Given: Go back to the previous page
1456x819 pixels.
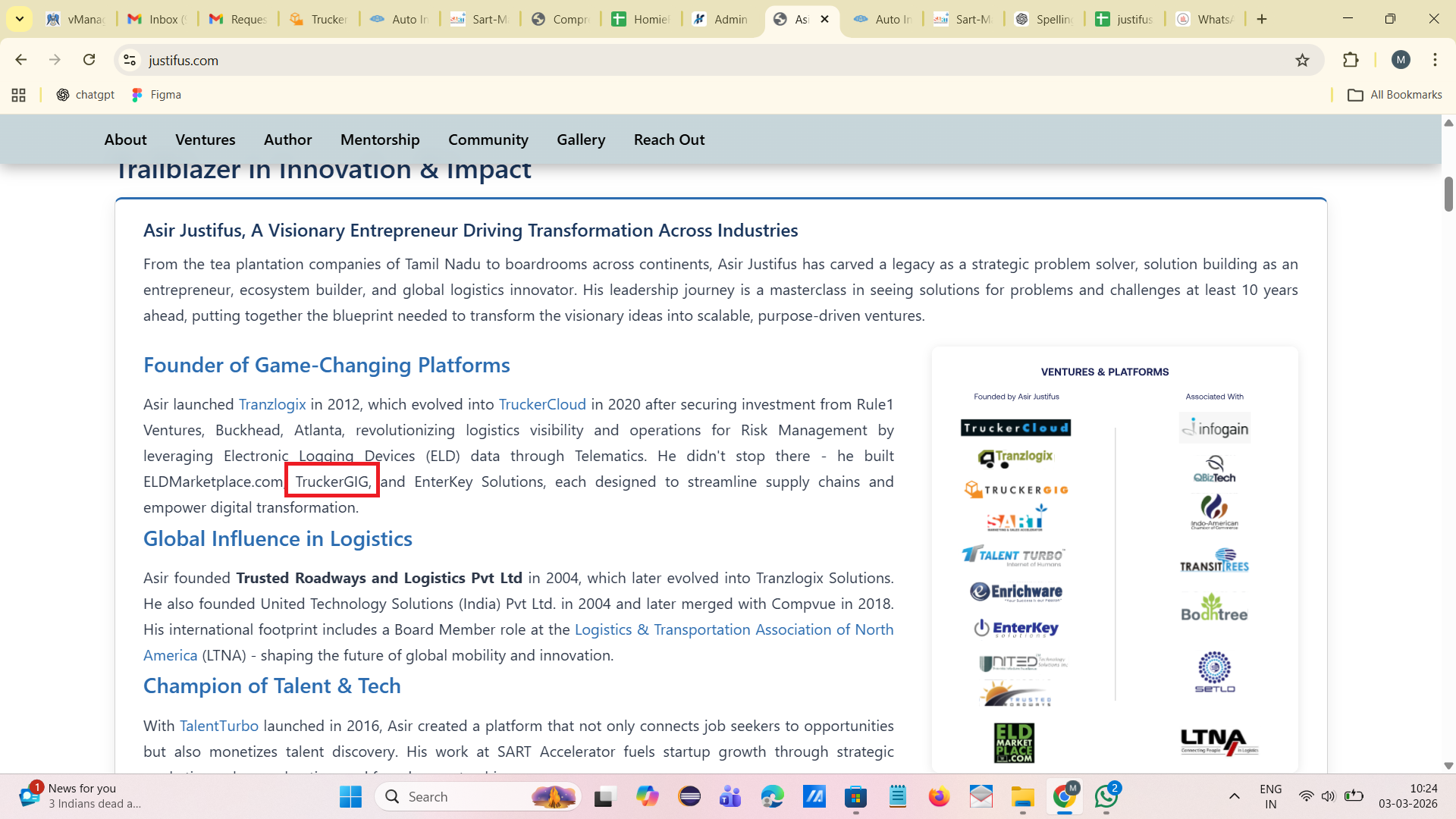Looking at the screenshot, I should (21, 60).
